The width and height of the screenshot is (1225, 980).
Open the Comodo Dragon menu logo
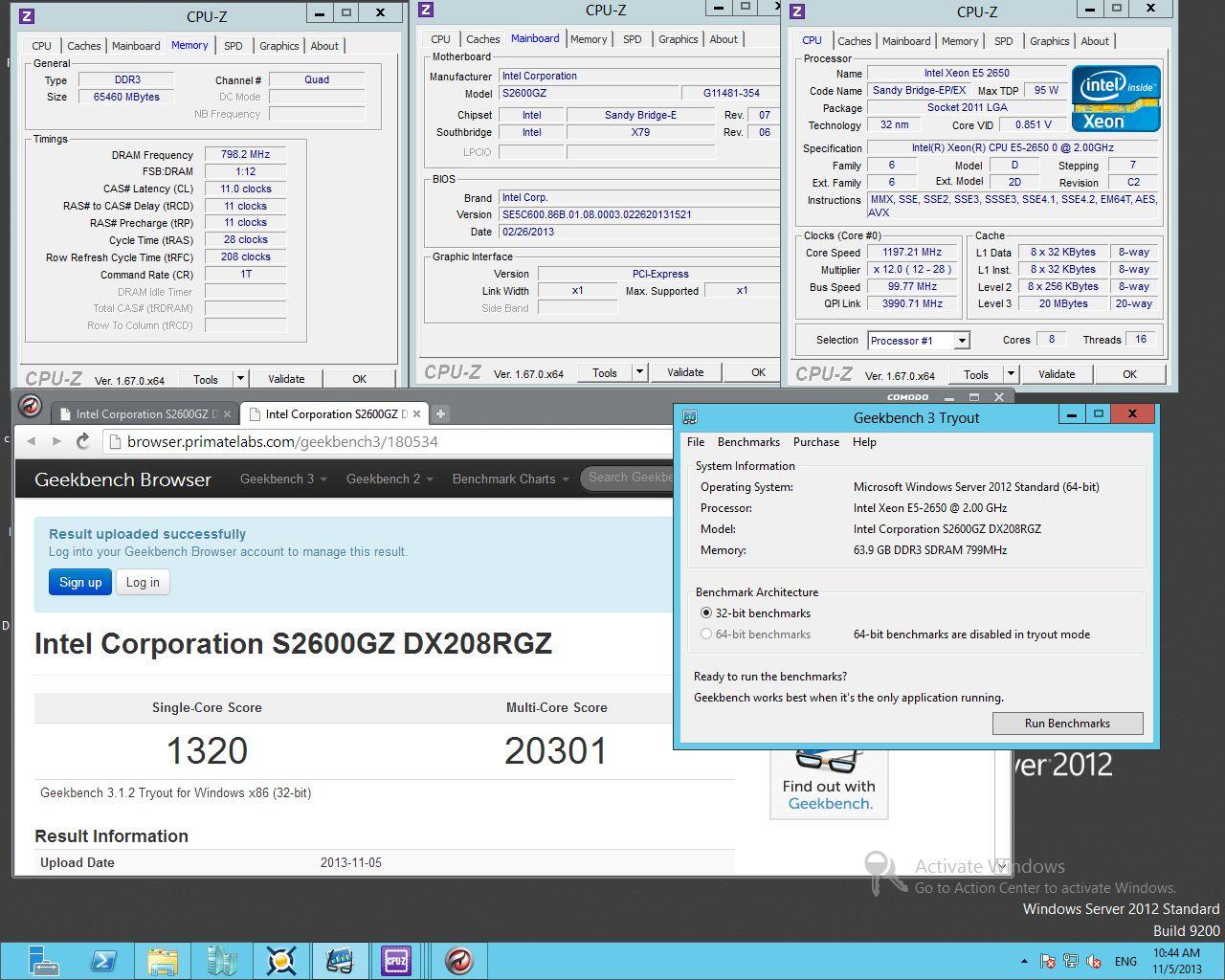[31, 407]
